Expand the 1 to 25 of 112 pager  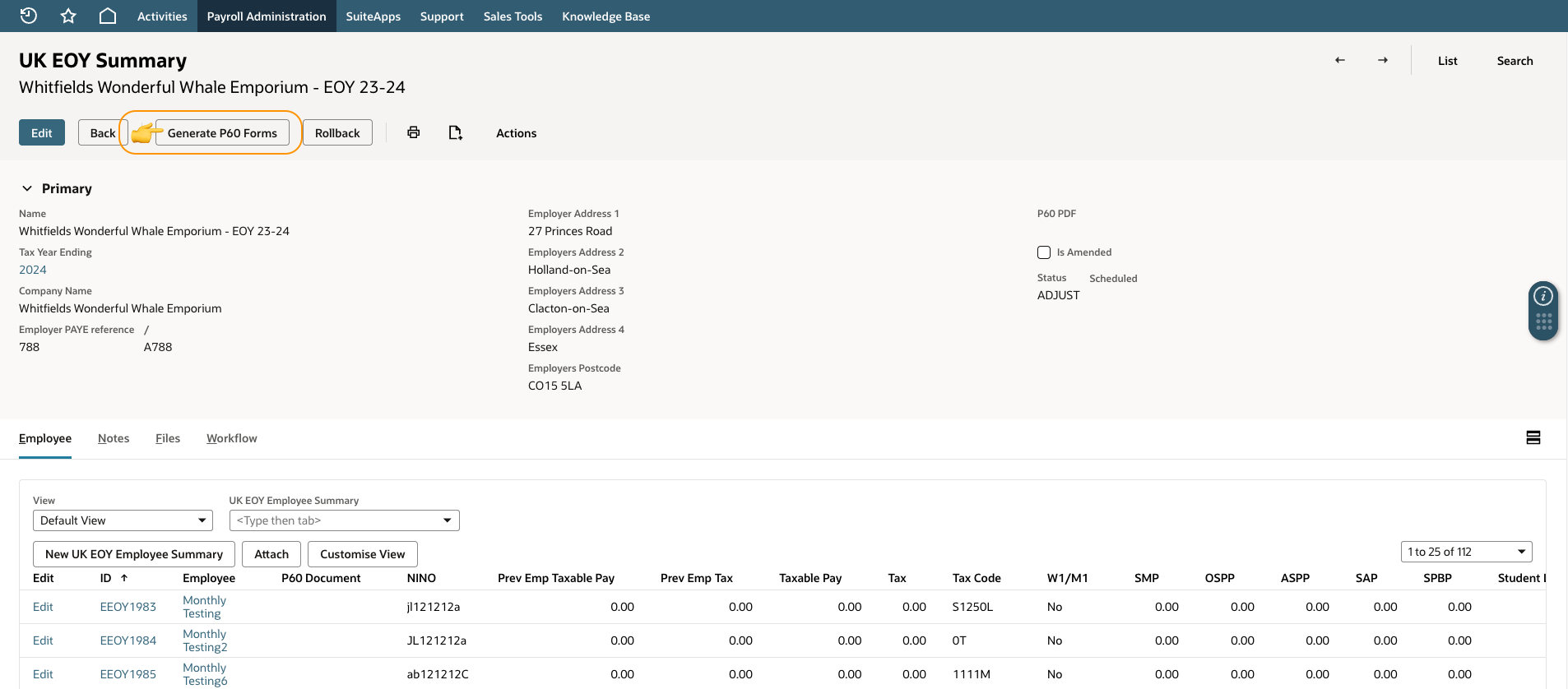(x=1466, y=552)
